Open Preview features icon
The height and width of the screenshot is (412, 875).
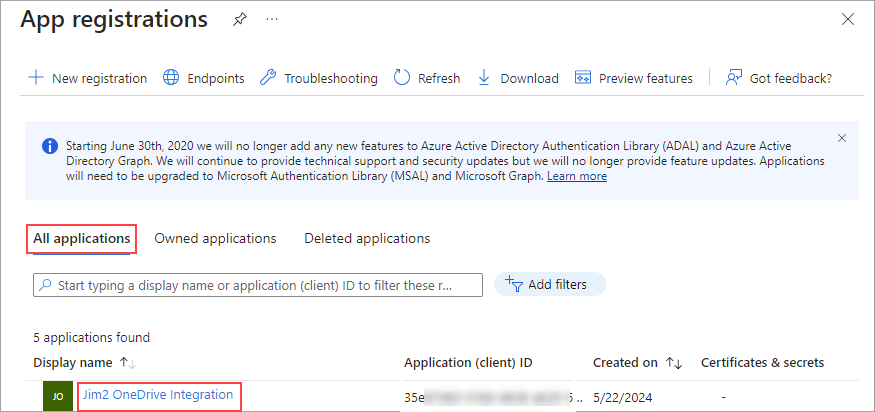click(x=583, y=78)
